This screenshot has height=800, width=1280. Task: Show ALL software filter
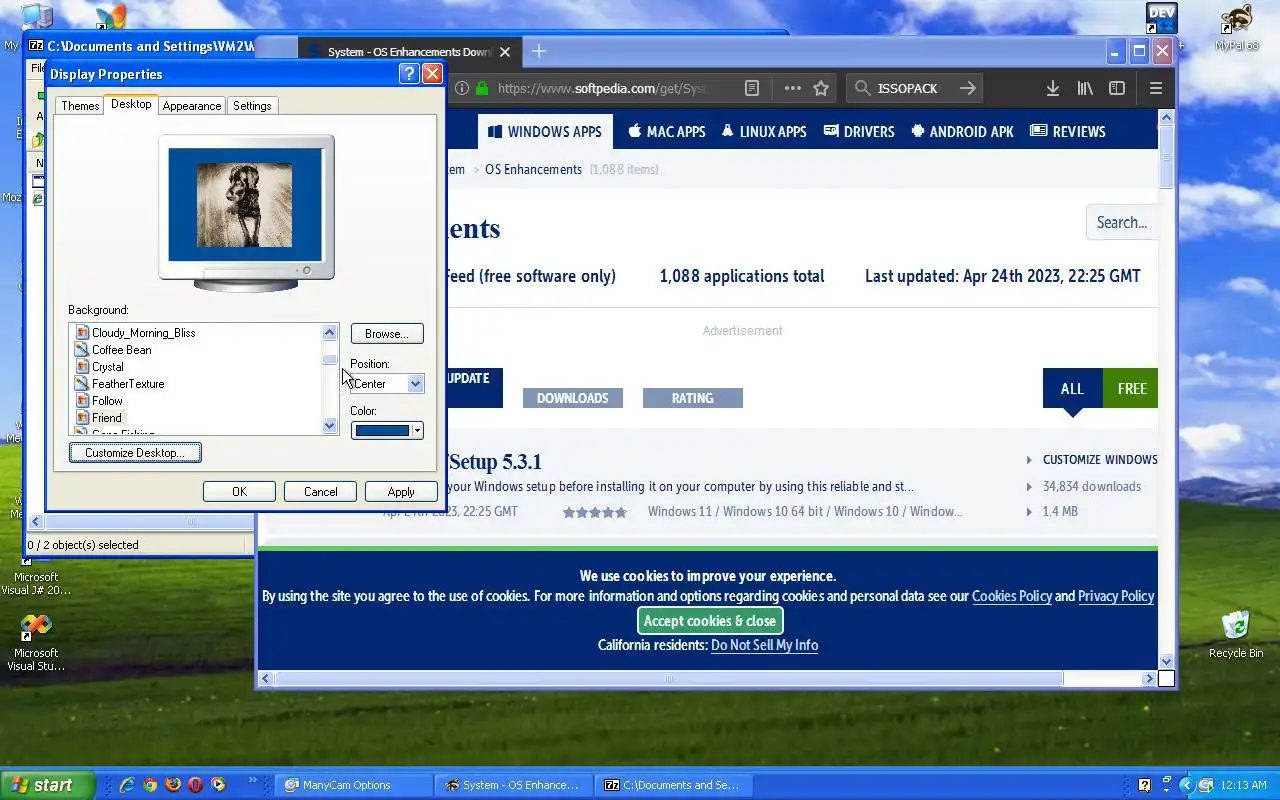pos(1072,388)
